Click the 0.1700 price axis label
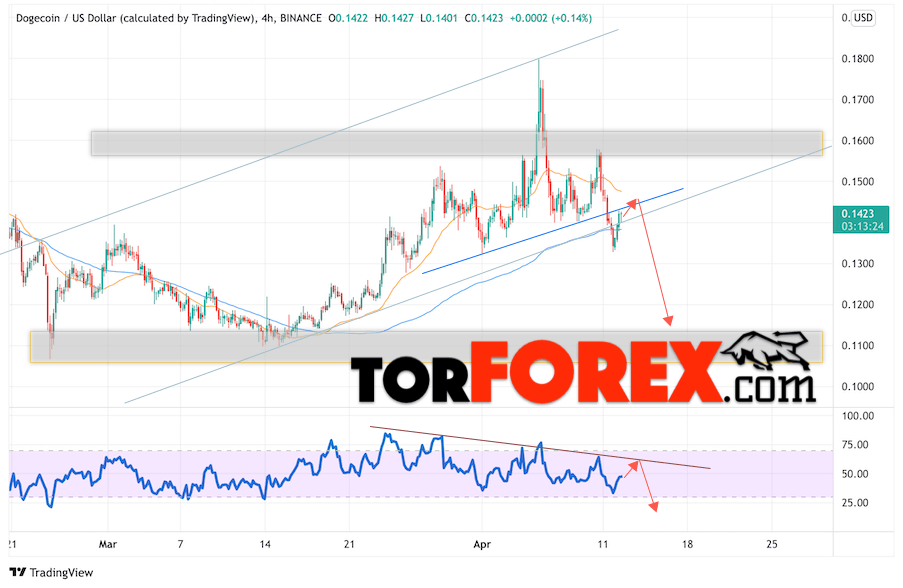The height and width of the screenshot is (588, 903). pyautogui.click(x=858, y=100)
